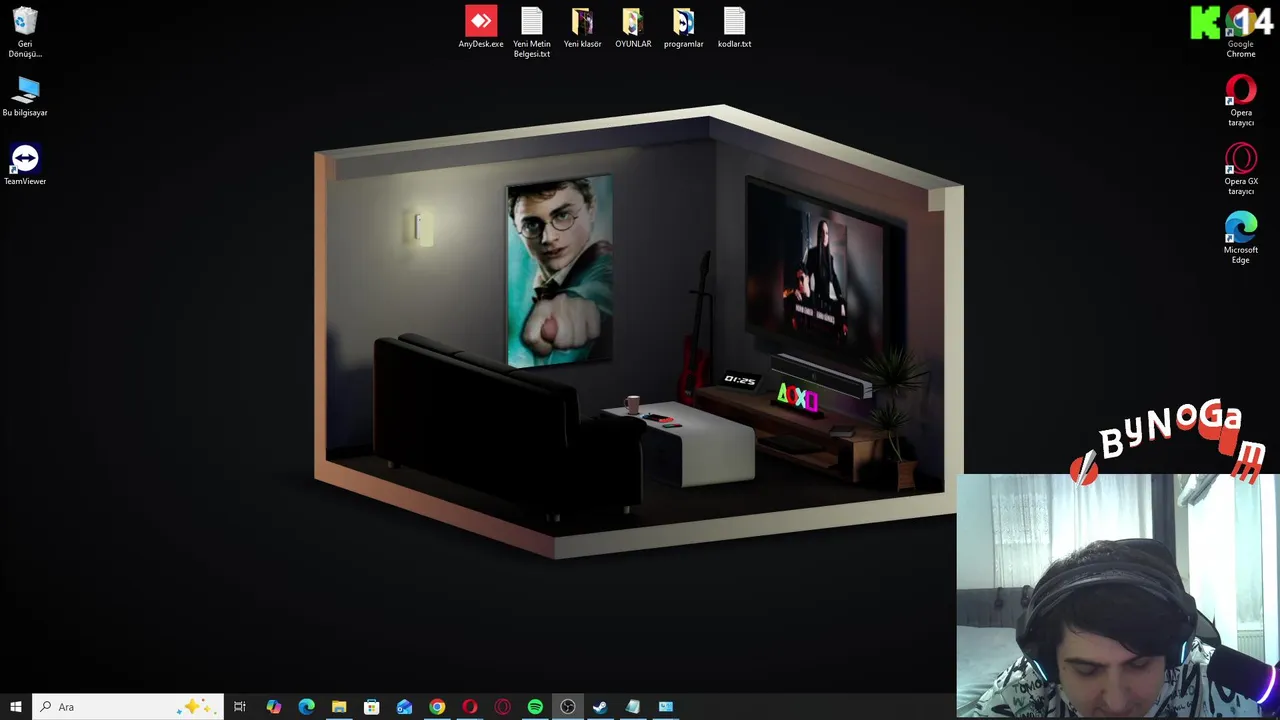The image size is (1280, 720).
Task: Launch Copilot from the taskbar
Action: click(274, 707)
